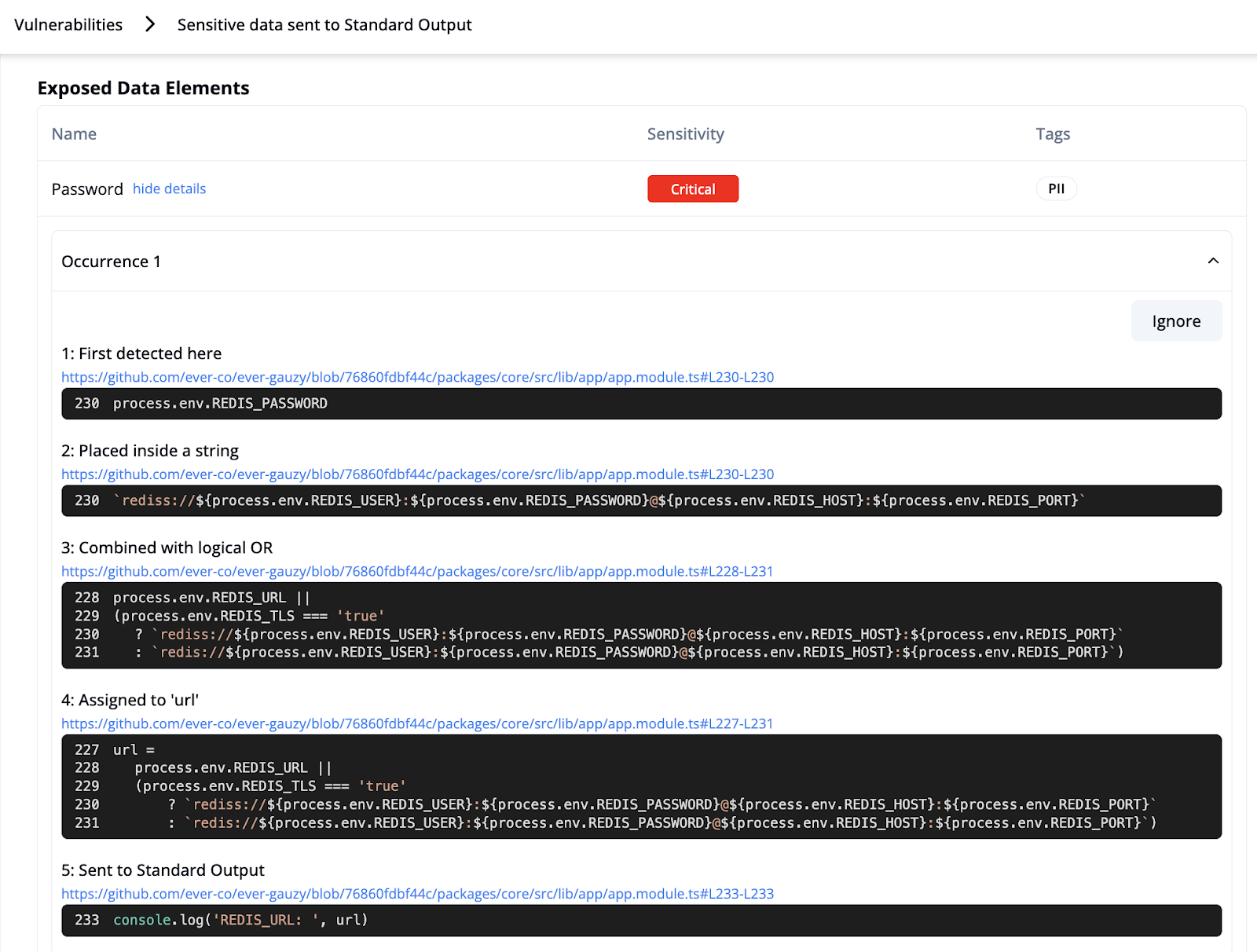Select the Password data element name
This screenshot has height=952, width=1257.
87,189
